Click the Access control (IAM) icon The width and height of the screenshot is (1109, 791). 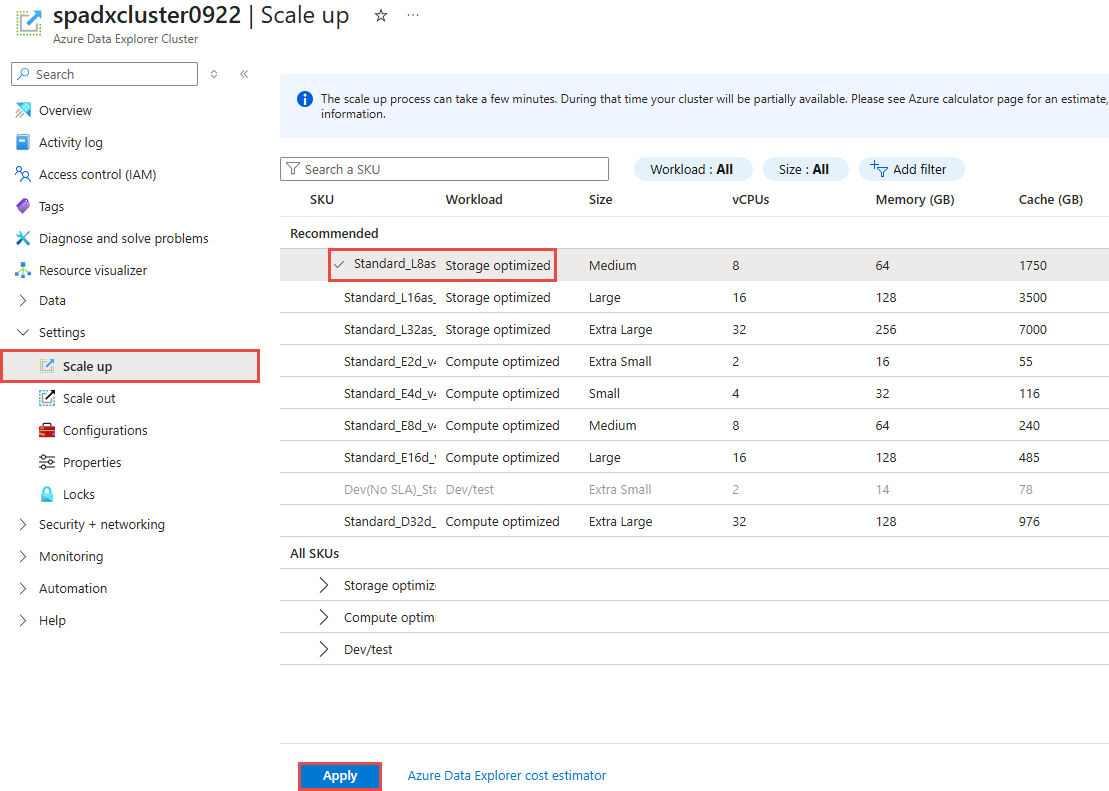(23, 174)
